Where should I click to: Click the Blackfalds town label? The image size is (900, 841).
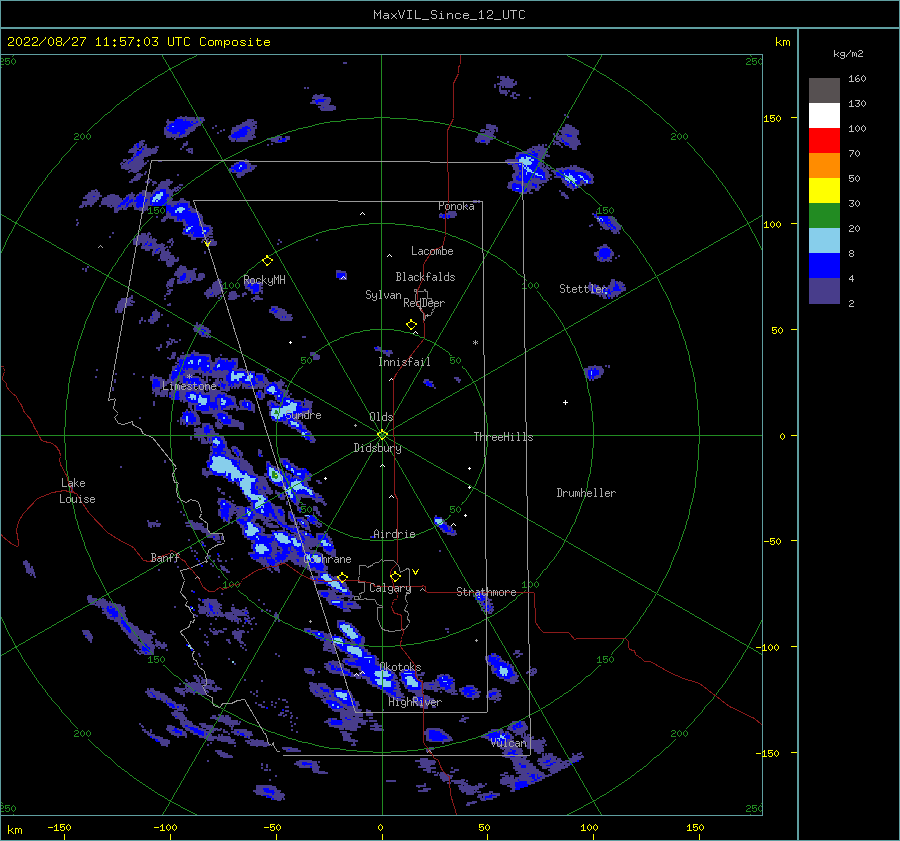(x=425, y=277)
